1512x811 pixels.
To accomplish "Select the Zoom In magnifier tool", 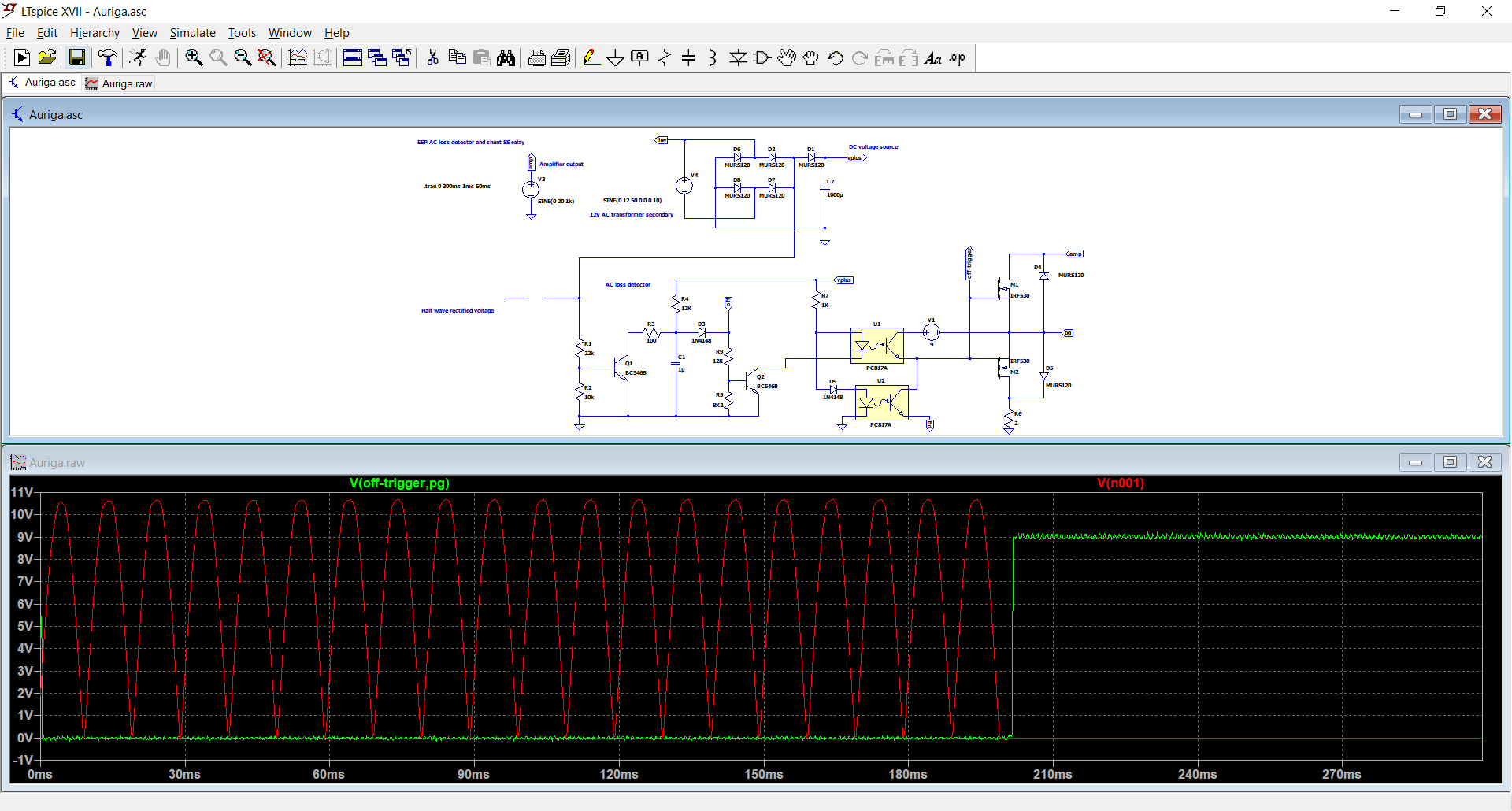I will click(194, 57).
